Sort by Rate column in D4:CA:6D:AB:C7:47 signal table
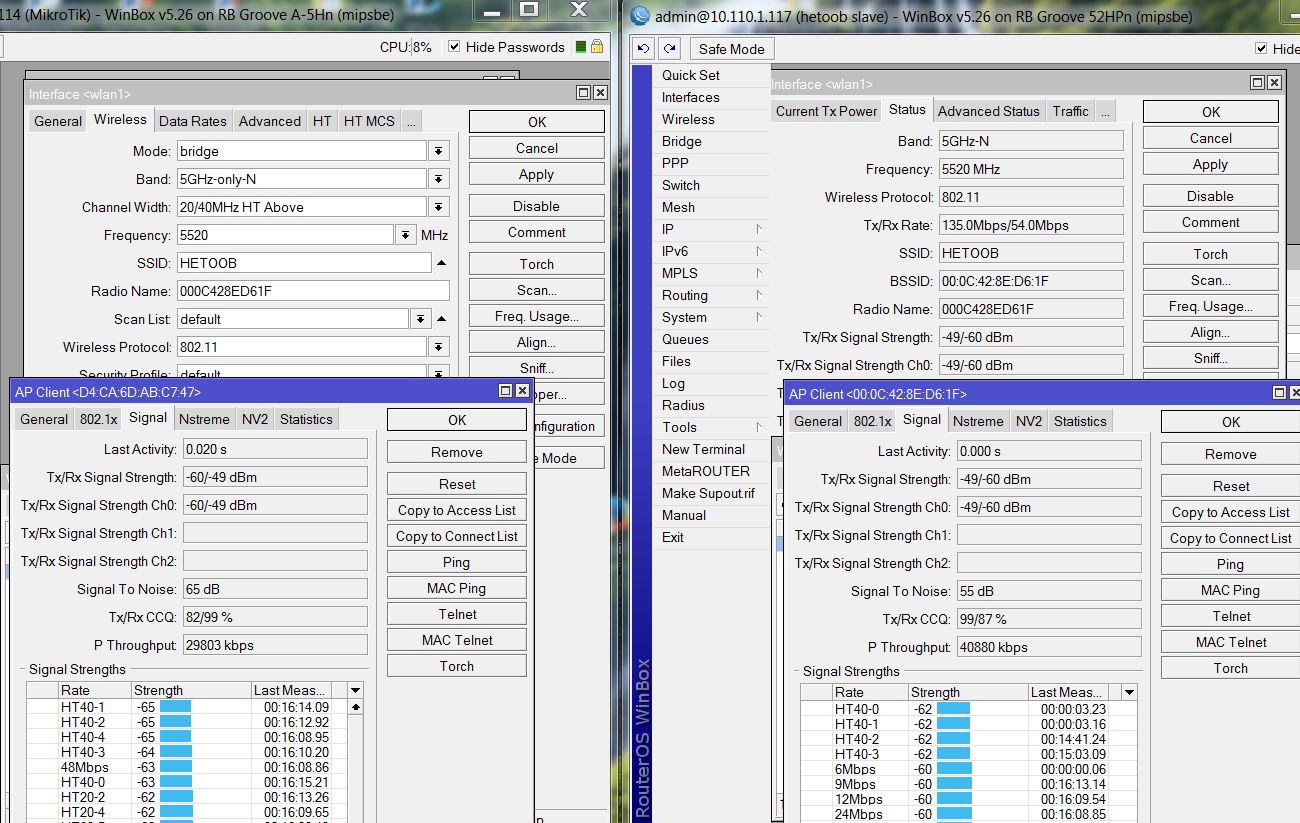1300x823 pixels. pyautogui.click(x=93, y=690)
